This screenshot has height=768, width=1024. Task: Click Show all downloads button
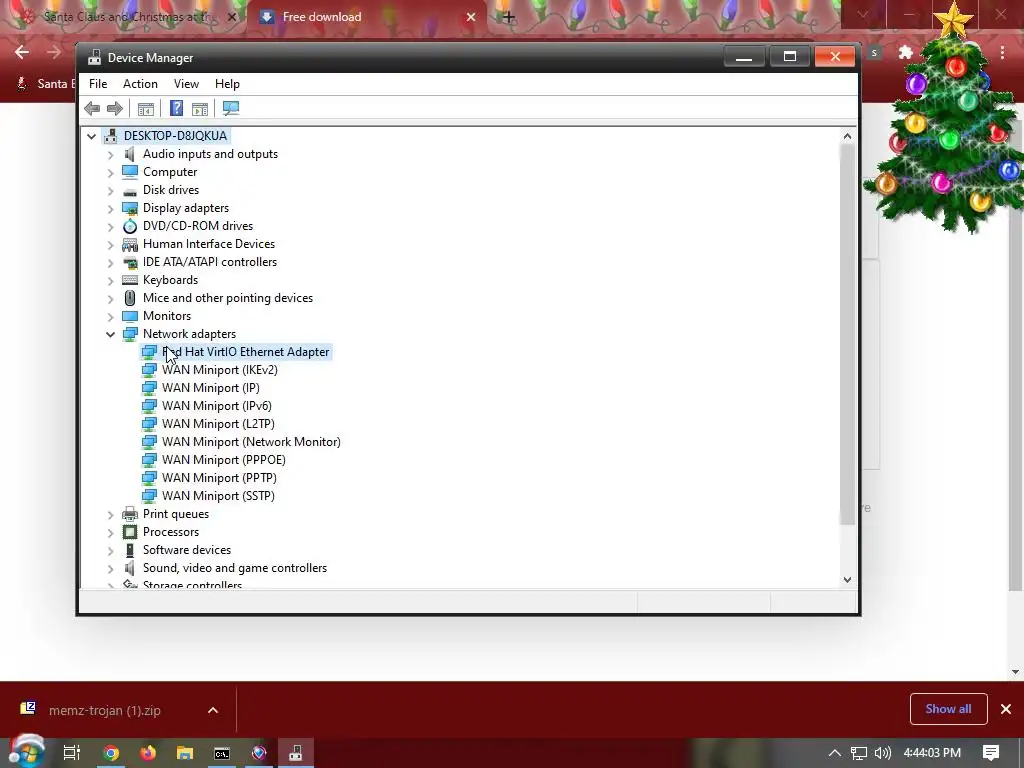coord(948,709)
